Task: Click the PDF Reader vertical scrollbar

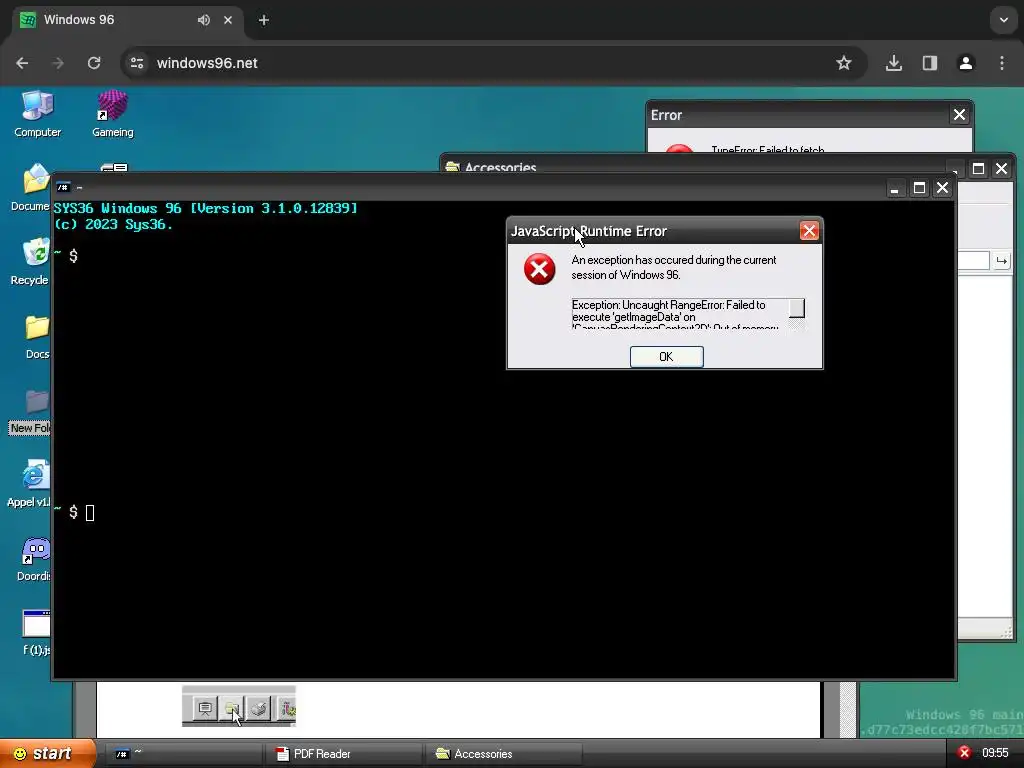Action: [x=848, y=709]
